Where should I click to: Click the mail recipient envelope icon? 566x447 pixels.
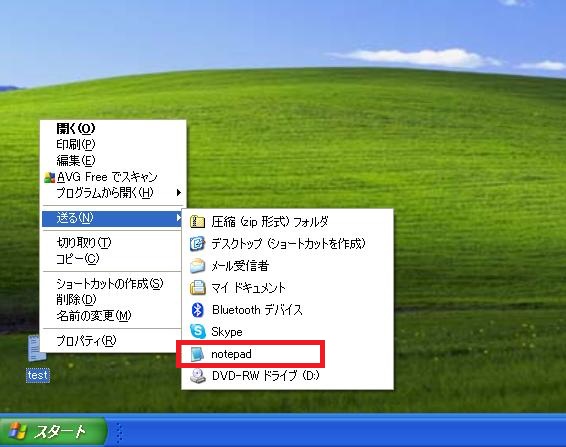tap(197, 266)
